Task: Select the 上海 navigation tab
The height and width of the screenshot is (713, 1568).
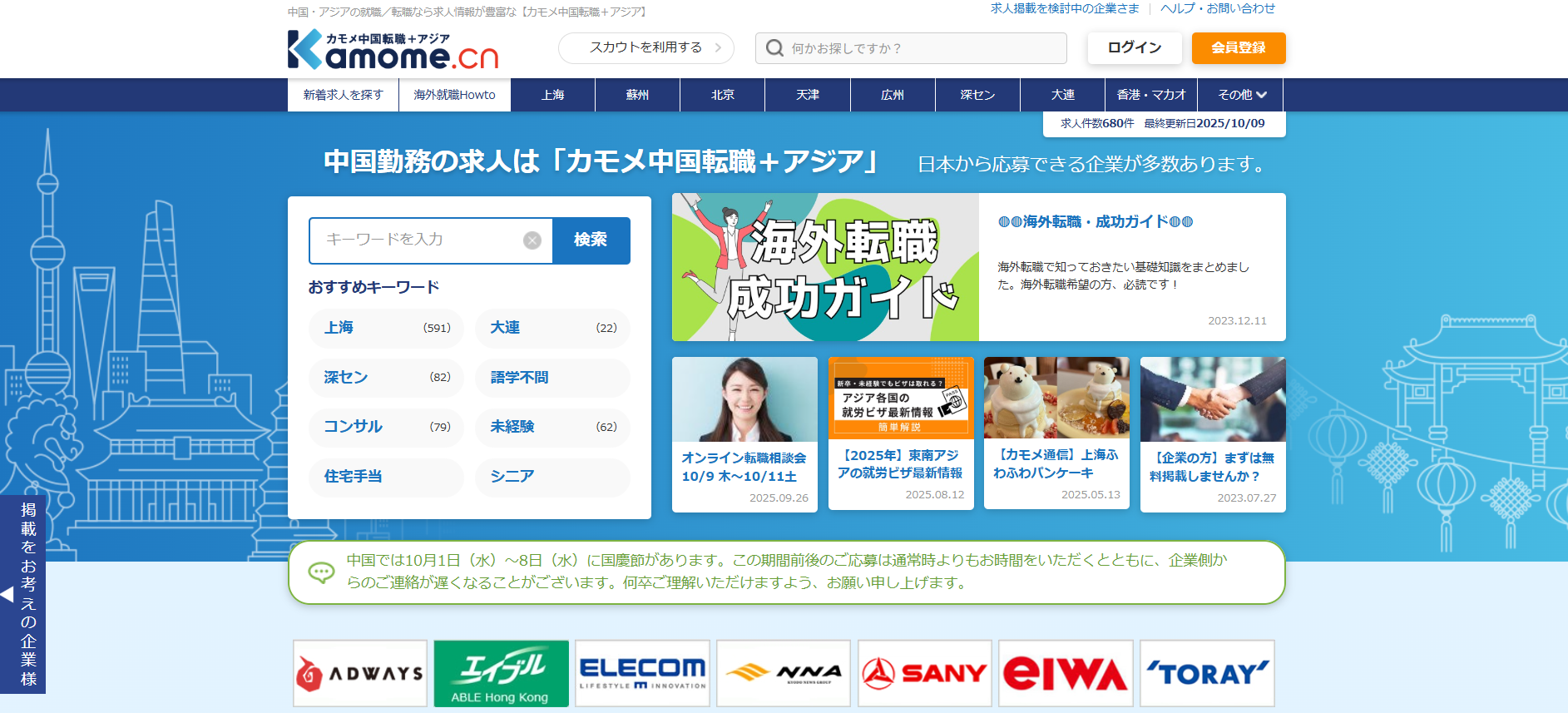Action: coord(552,95)
